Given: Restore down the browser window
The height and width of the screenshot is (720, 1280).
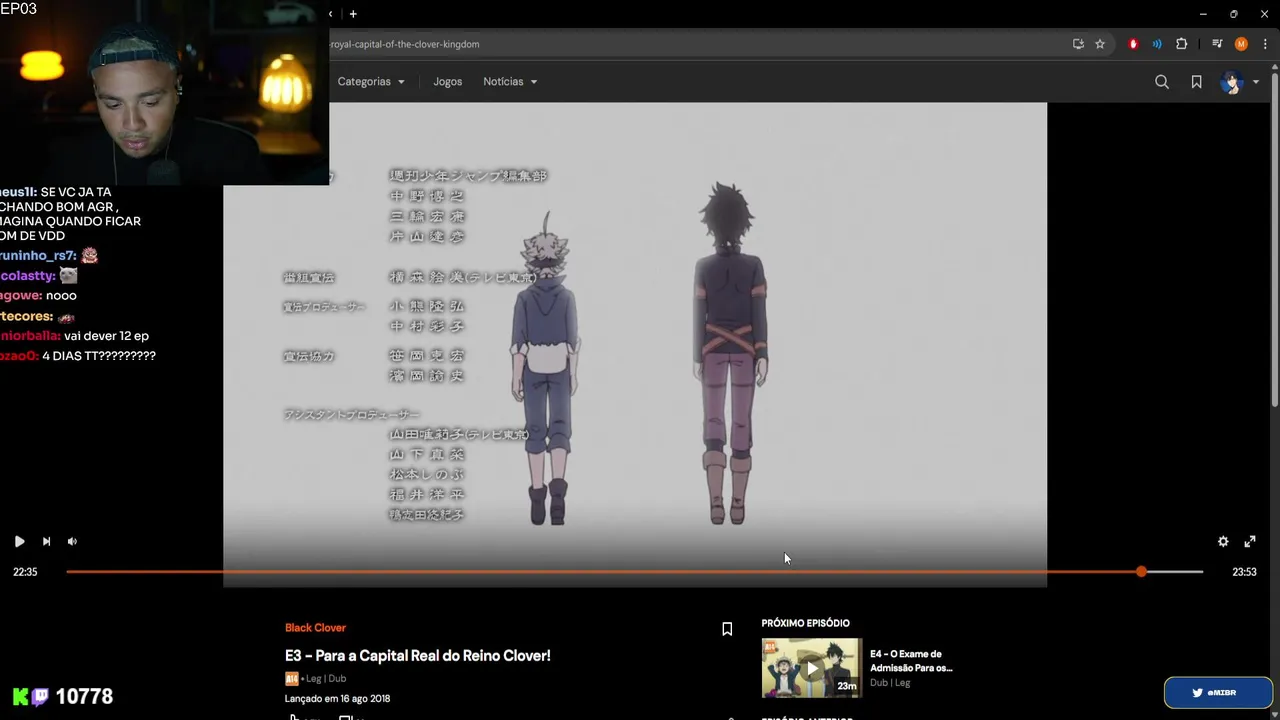Looking at the screenshot, I should [x=1234, y=14].
